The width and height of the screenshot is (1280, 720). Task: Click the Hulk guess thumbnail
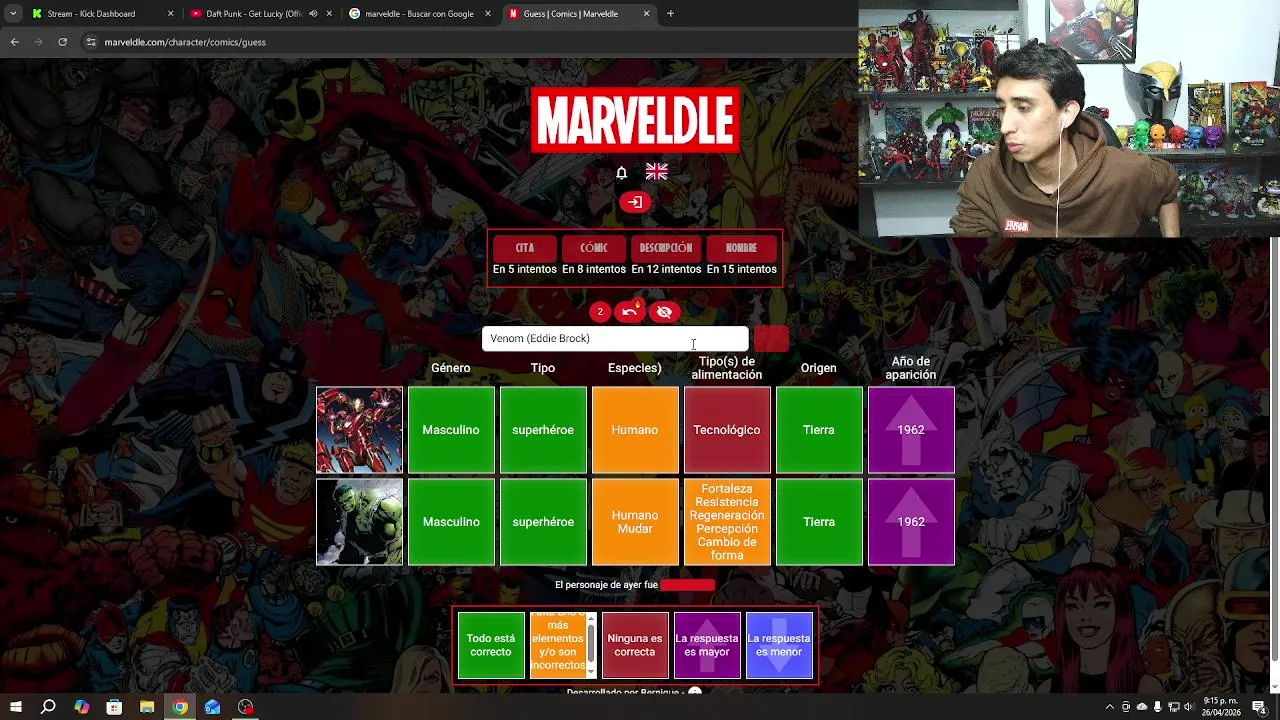pyautogui.click(x=359, y=522)
